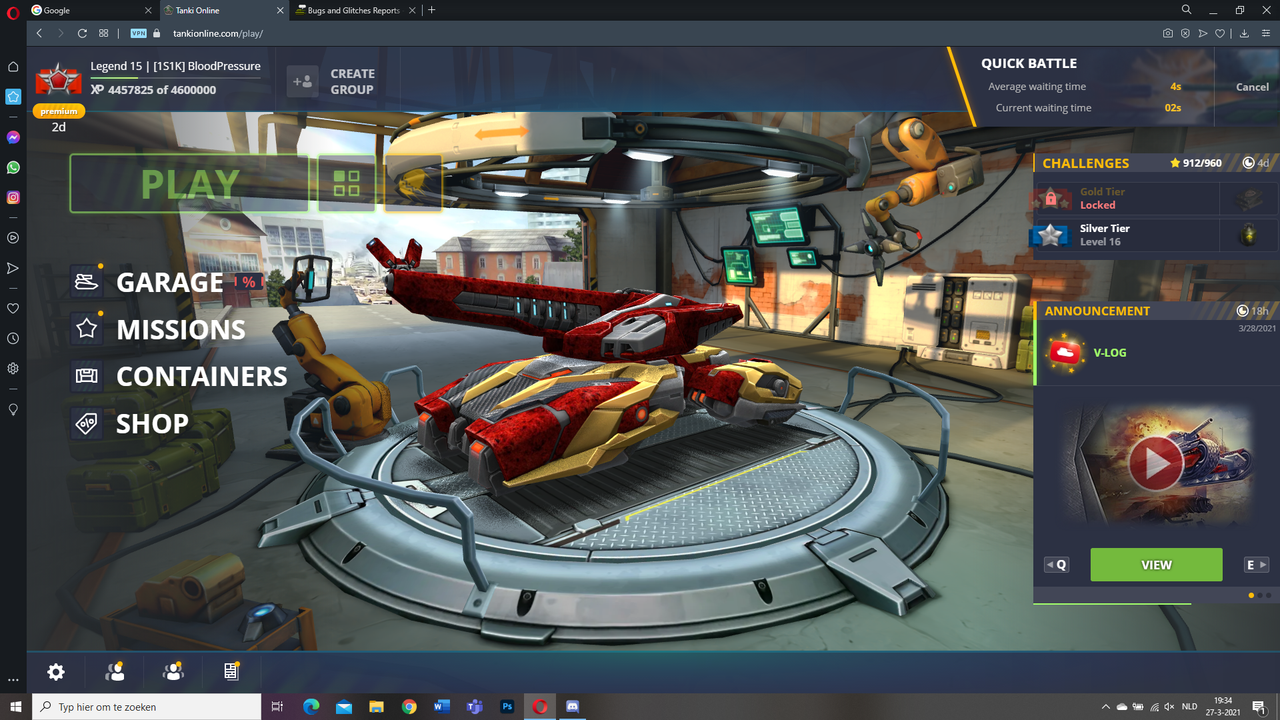Image resolution: width=1280 pixels, height=720 pixels.
Task: Click the XP 4457825 of 4600000 text
Action: pyautogui.click(x=153, y=90)
